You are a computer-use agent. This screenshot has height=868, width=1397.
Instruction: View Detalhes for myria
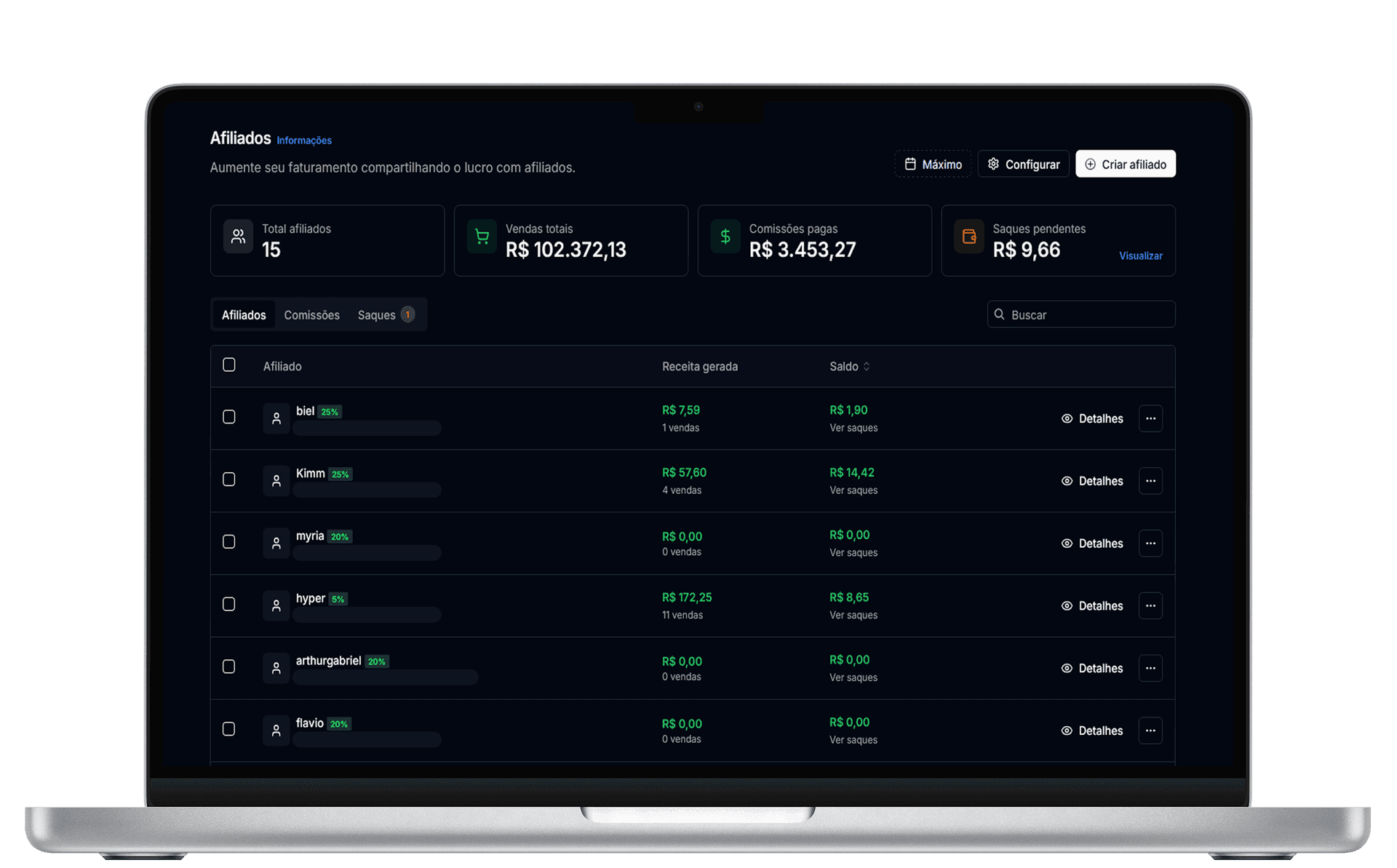tap(1092, 544)
